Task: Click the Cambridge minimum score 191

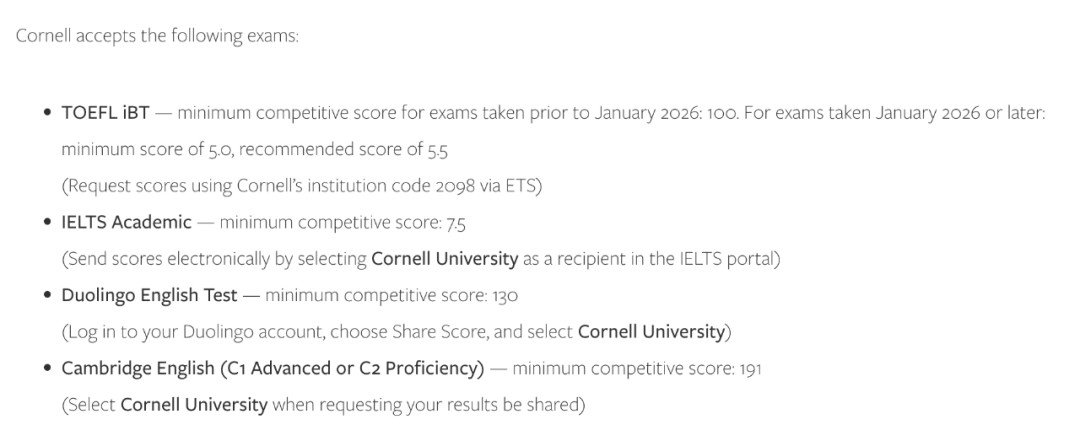Action: click(x=752, y=369)
